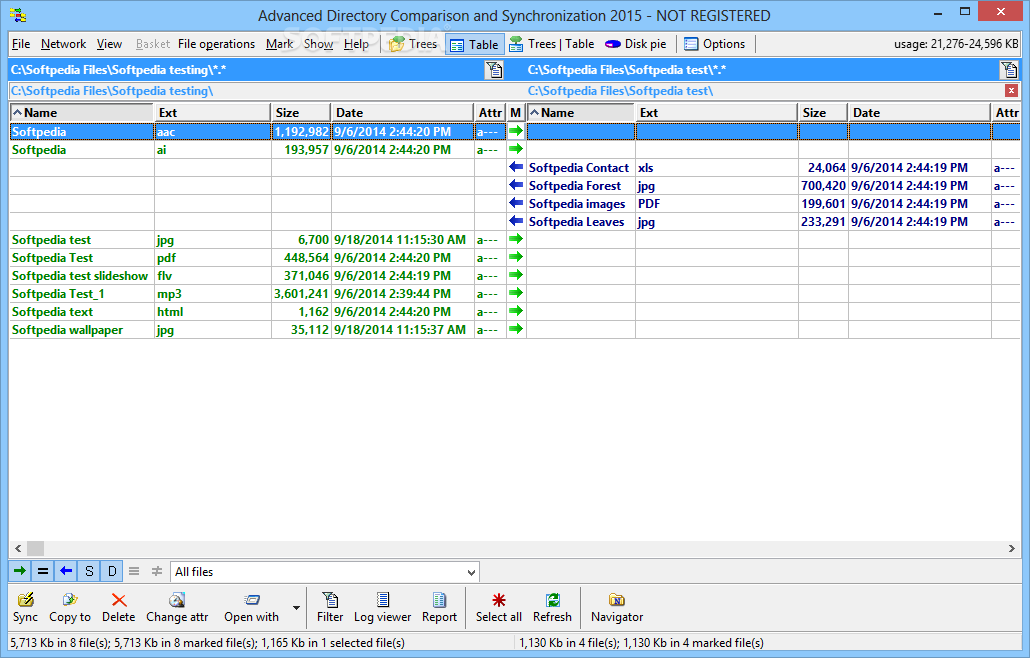Click green arrow for Softpedia wallpaper row

[516, 329]
